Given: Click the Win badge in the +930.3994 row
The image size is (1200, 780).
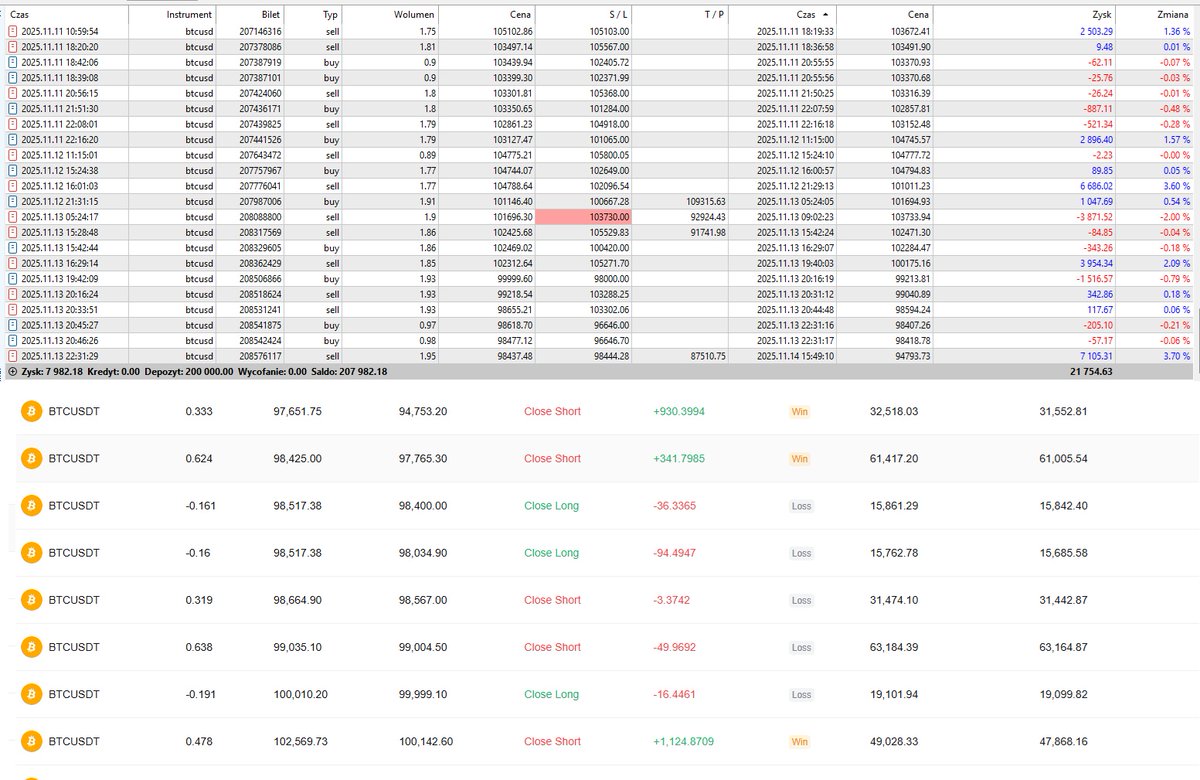Looking at the screenshot, I should click(799, 411).
